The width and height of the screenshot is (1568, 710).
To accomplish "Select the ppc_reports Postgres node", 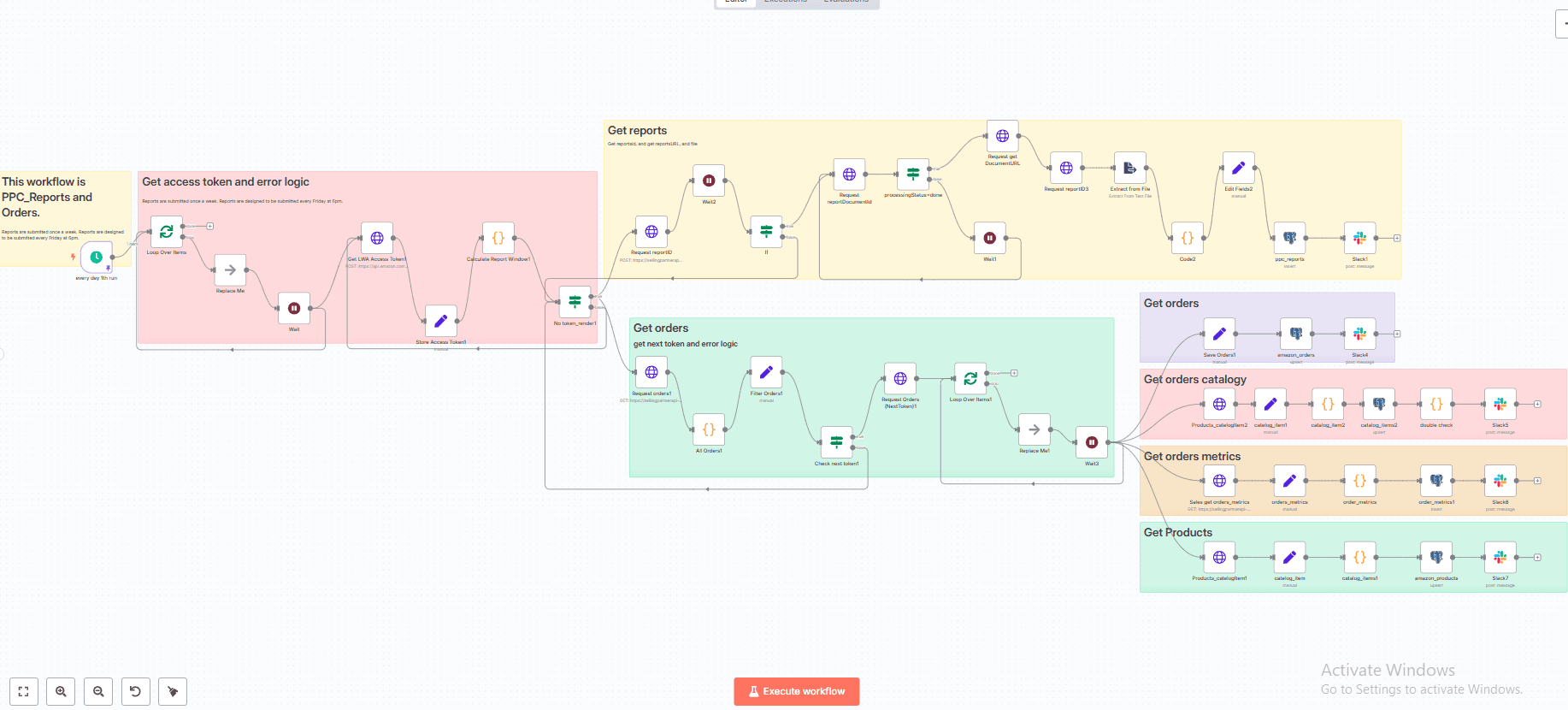I will [x=1289, y=239].
